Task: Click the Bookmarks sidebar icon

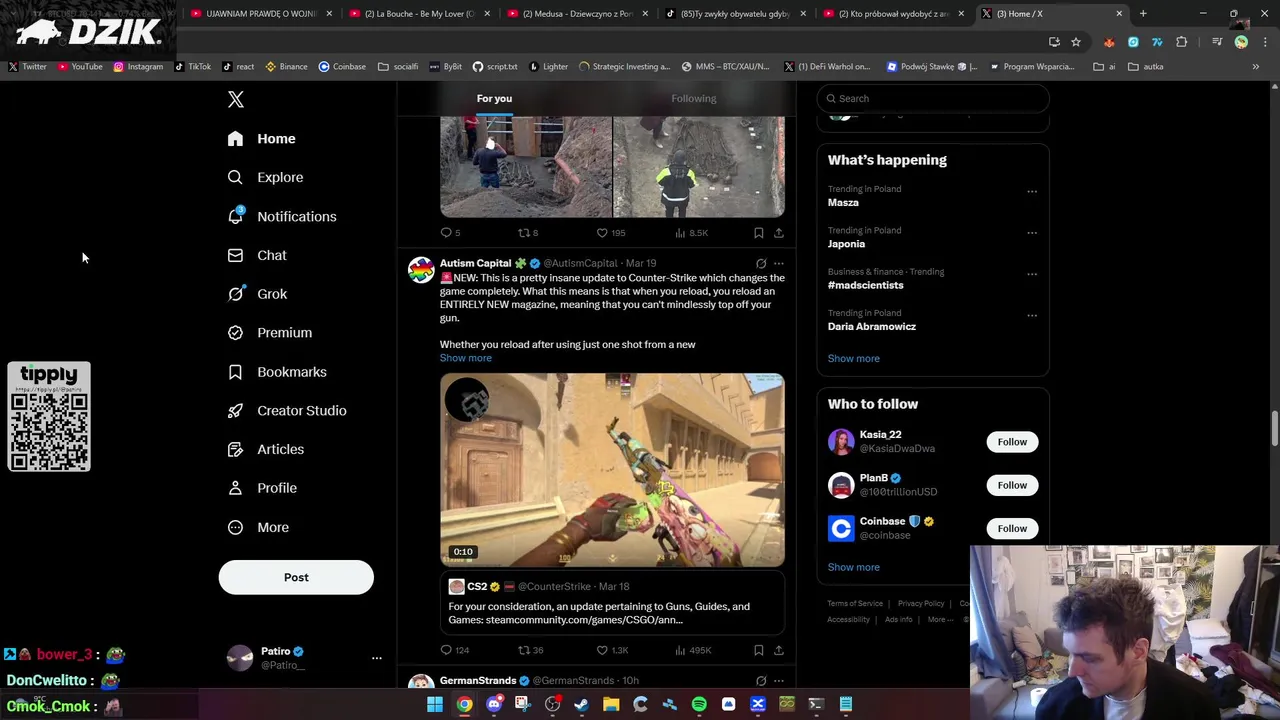Action: [x=235, y=372]
